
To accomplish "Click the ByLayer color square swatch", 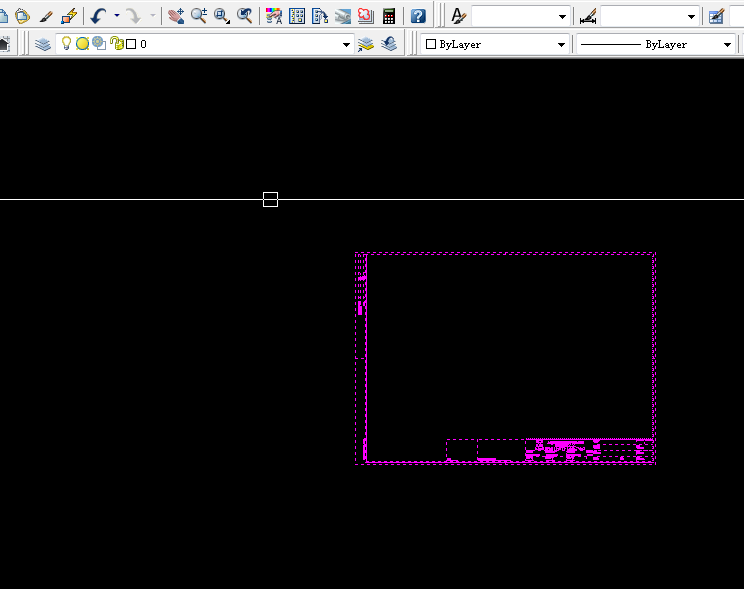I will (431, 44).
